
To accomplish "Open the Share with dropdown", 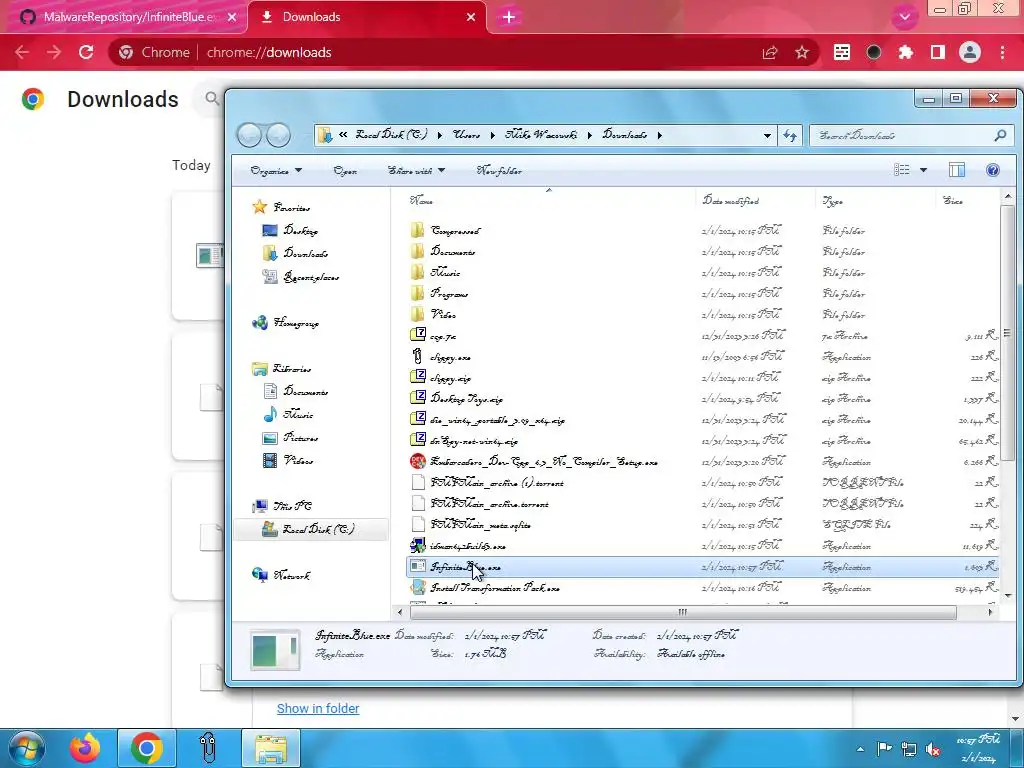I will coord(417,170).
